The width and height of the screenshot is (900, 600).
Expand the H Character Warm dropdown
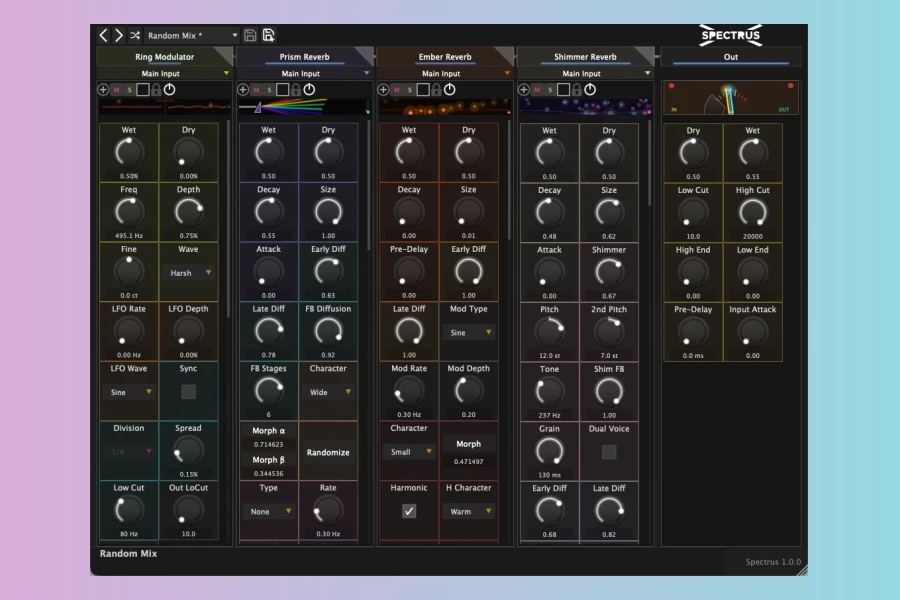click(469, 511)
